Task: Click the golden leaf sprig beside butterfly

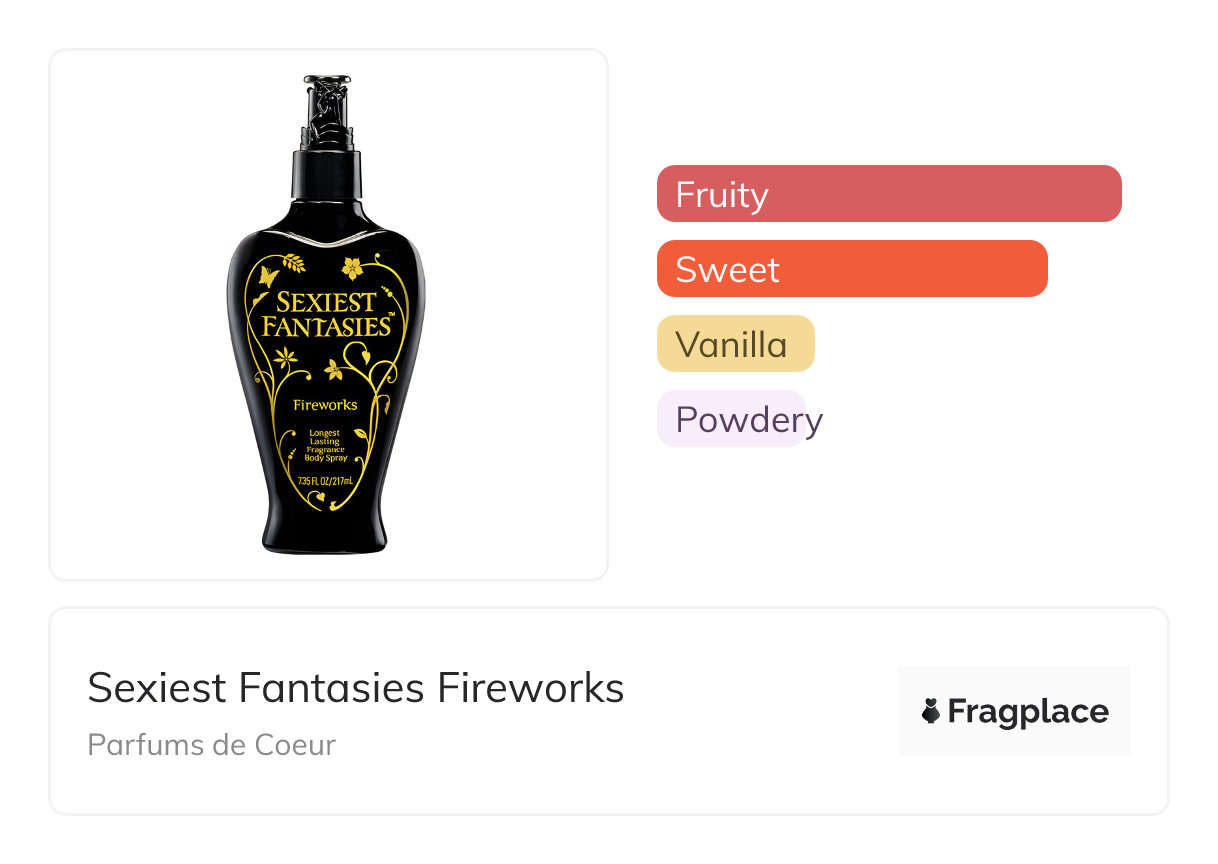Action: [294, 263]
